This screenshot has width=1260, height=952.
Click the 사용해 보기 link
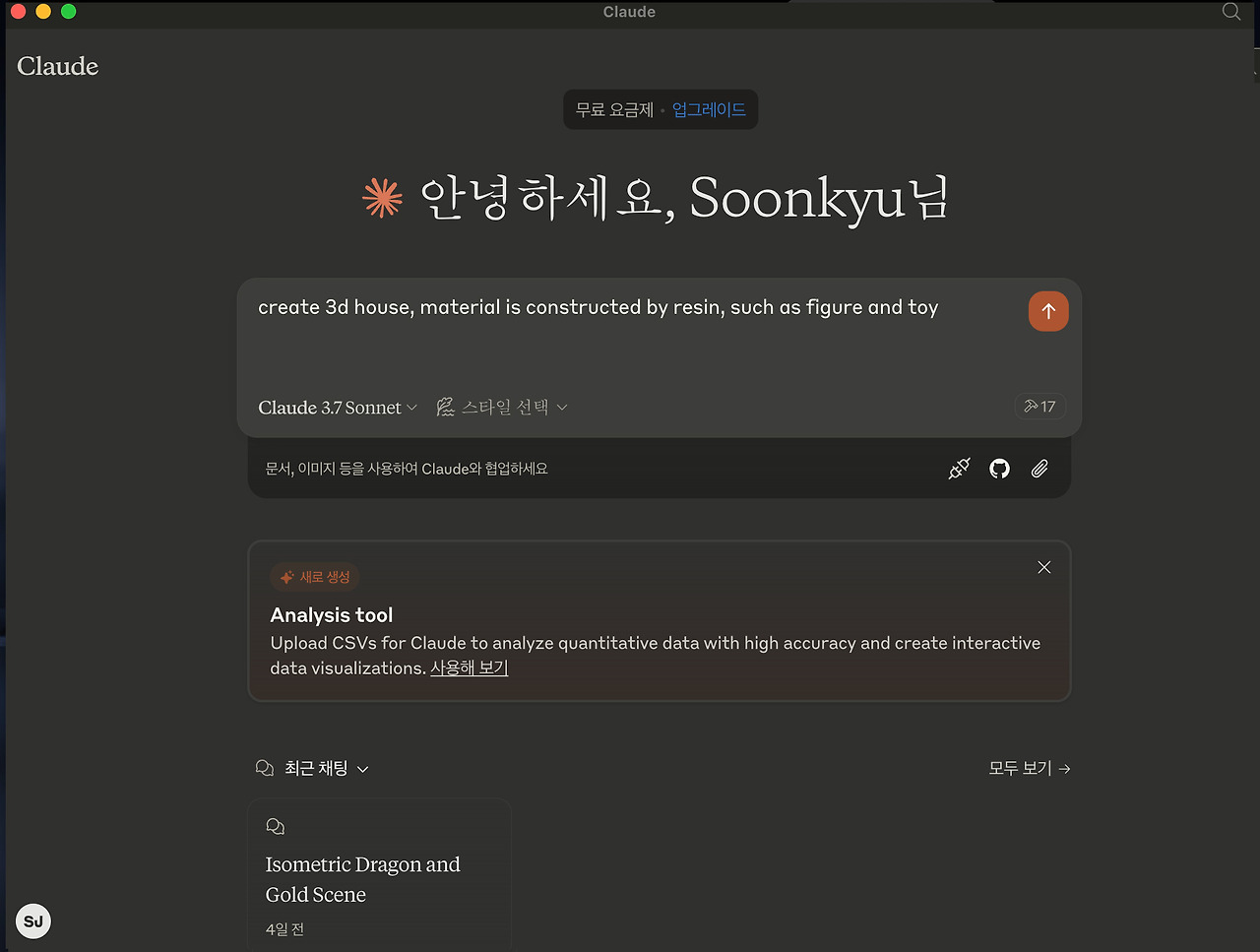coord(469,667)
